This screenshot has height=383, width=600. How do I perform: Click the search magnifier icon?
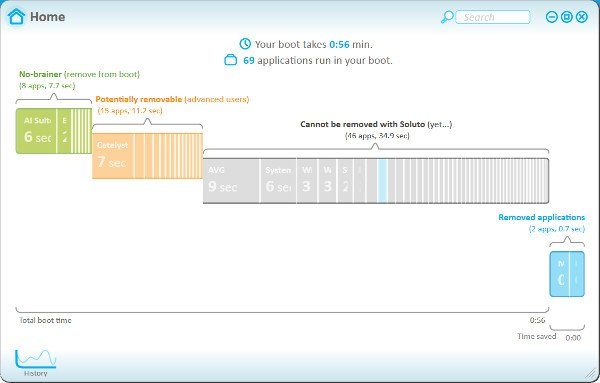pos(447,17)
